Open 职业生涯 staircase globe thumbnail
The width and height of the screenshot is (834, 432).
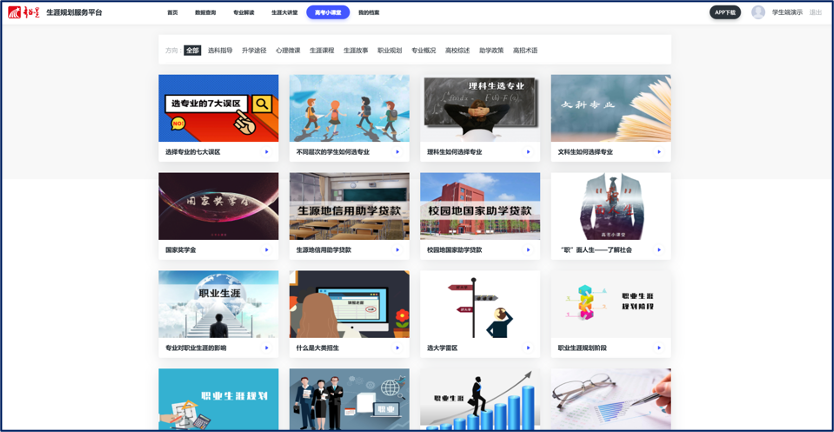[x=219, y=304]
